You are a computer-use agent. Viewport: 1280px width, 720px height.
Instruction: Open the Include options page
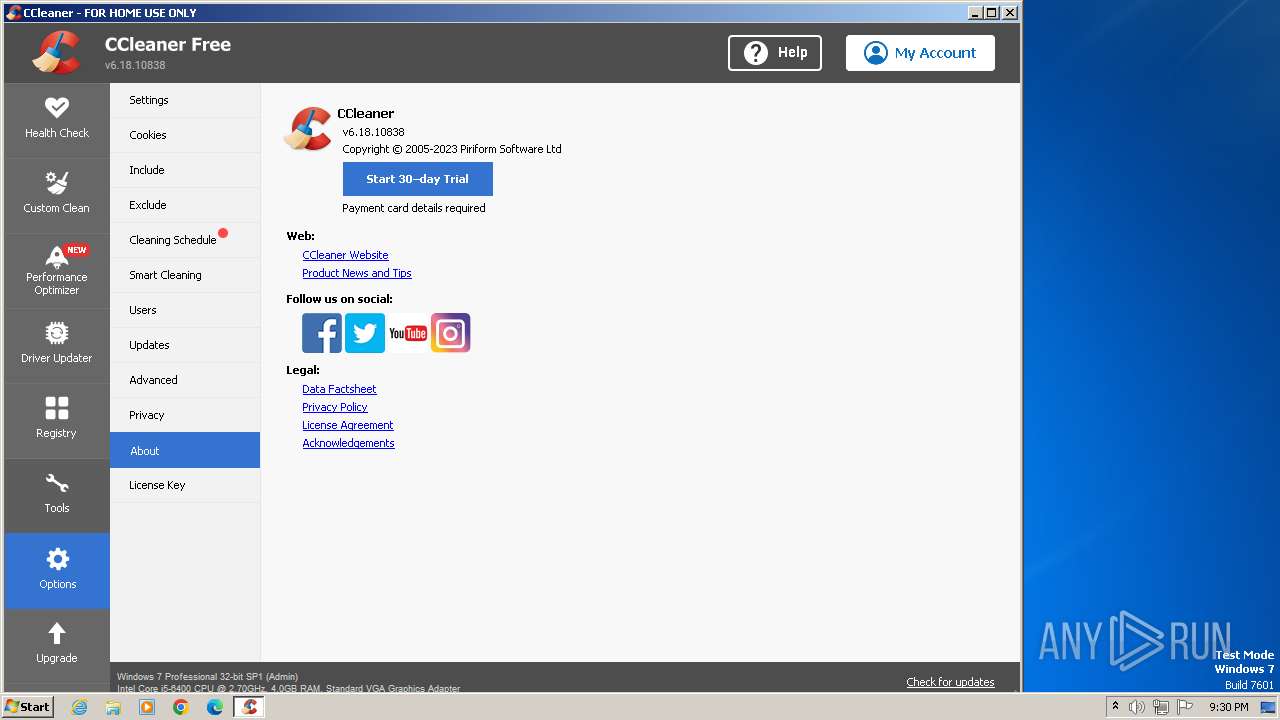[185, 170]
